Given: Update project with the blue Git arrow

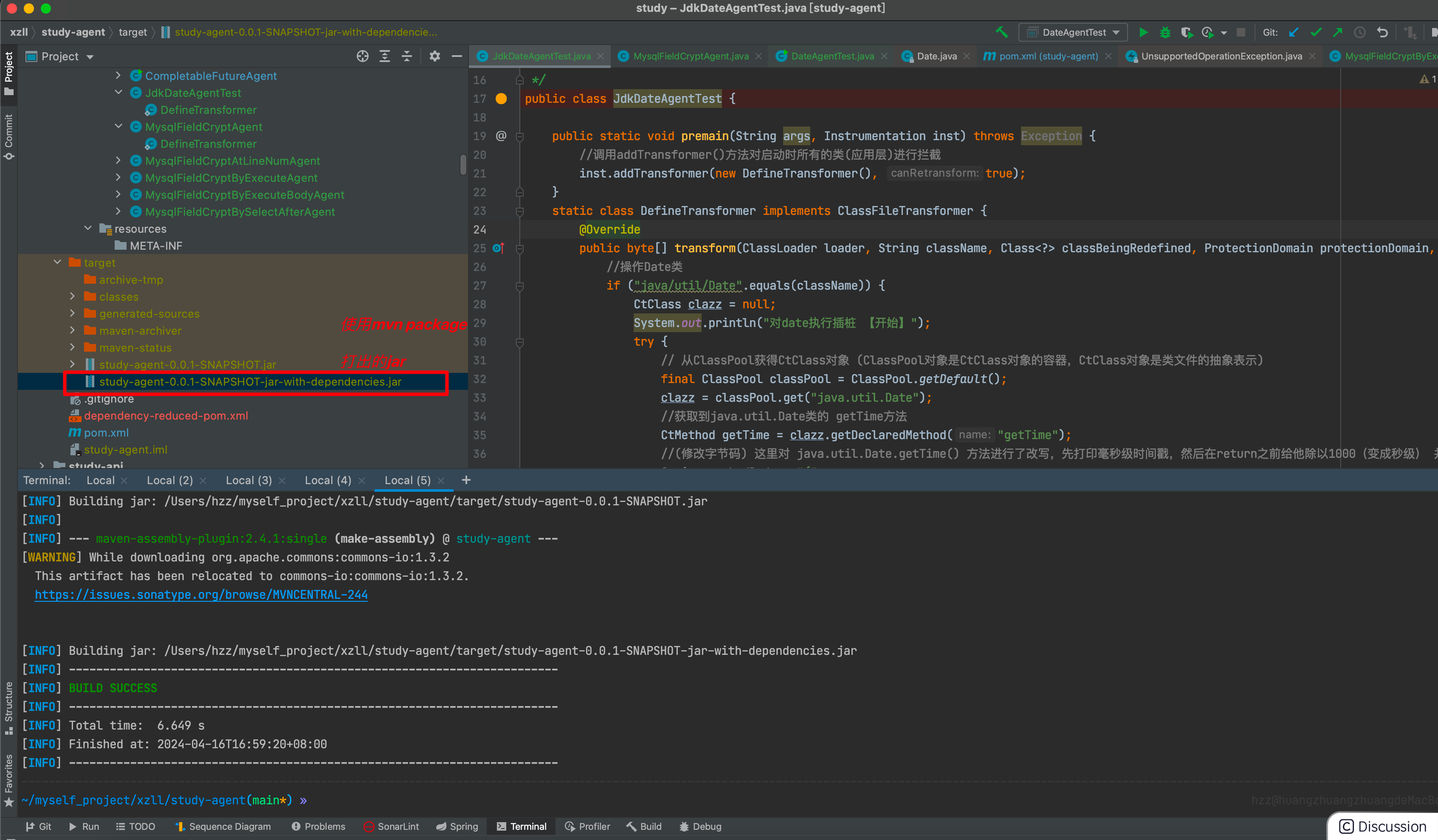Looking at the screenshot, I should 1294,33.
